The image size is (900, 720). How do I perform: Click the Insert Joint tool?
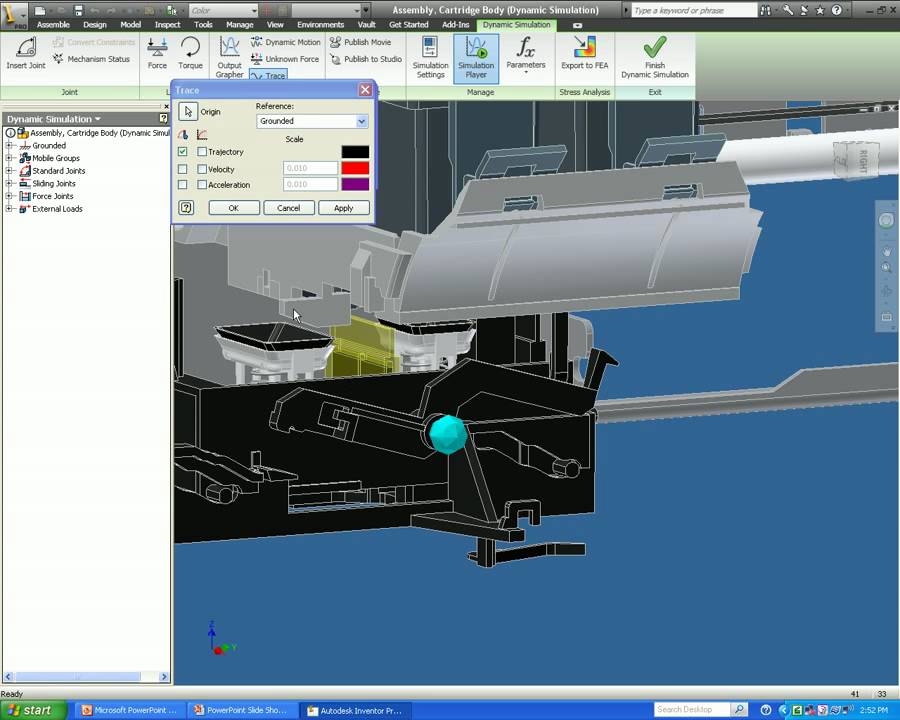click(26, 53)
